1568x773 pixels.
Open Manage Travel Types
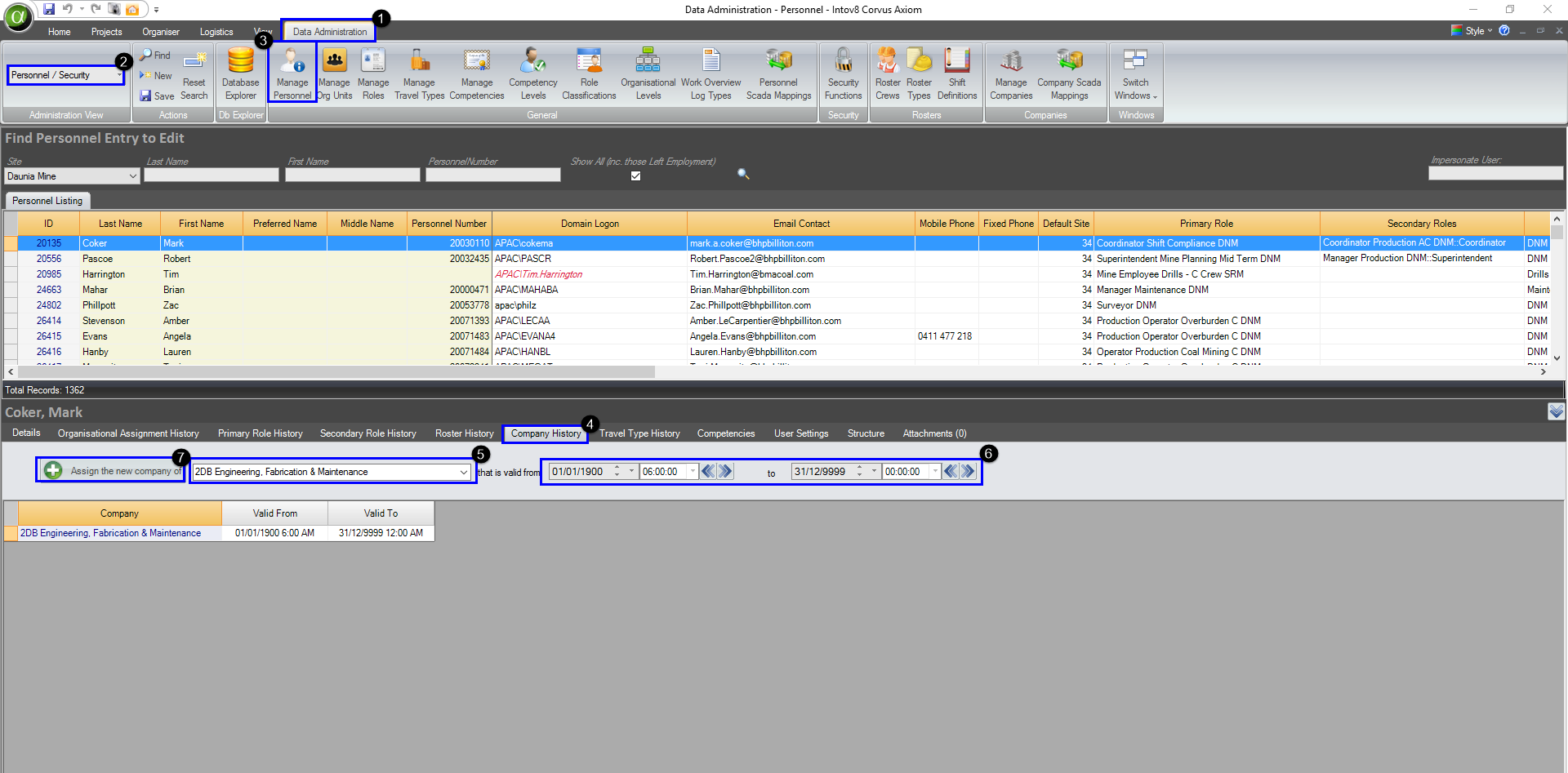419,73
